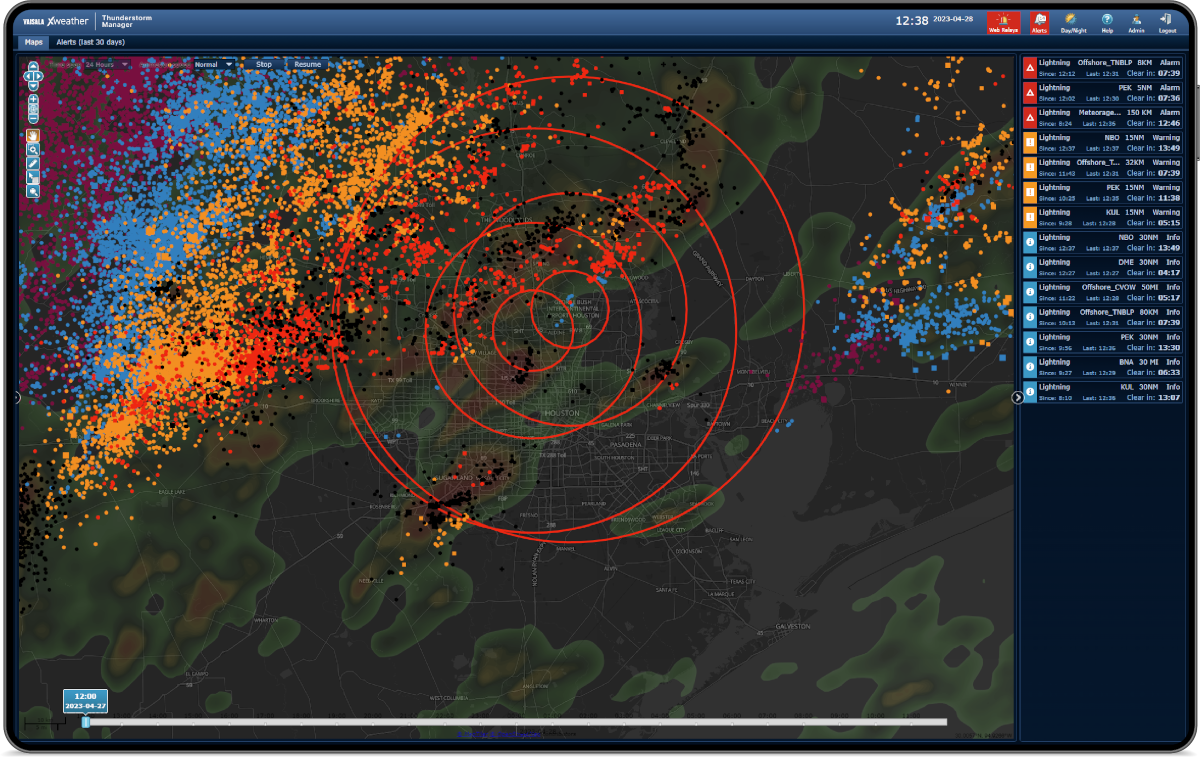Click info icon for DME 30NM
This screenshot has height=757, width=1200.
tap(1029, 268)
